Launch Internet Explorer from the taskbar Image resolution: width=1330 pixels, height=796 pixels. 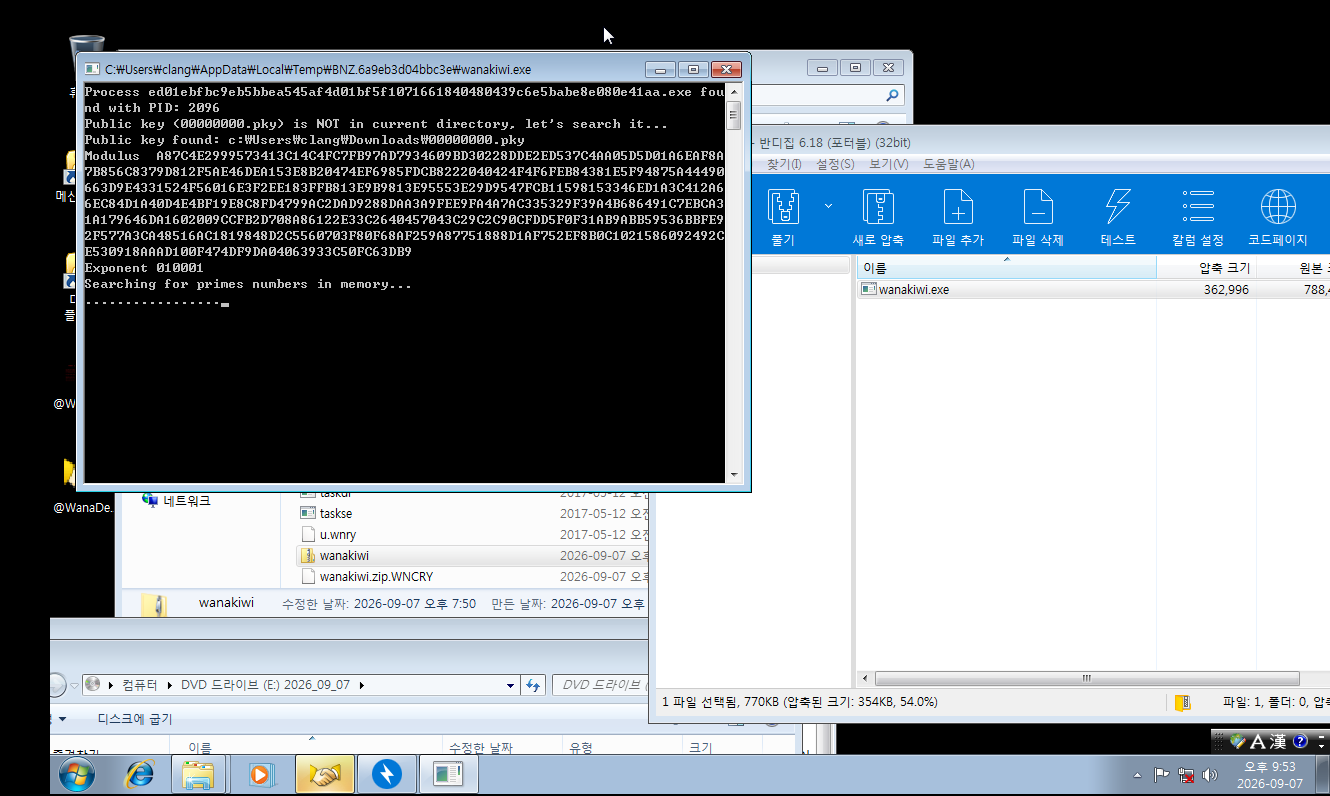139,774
